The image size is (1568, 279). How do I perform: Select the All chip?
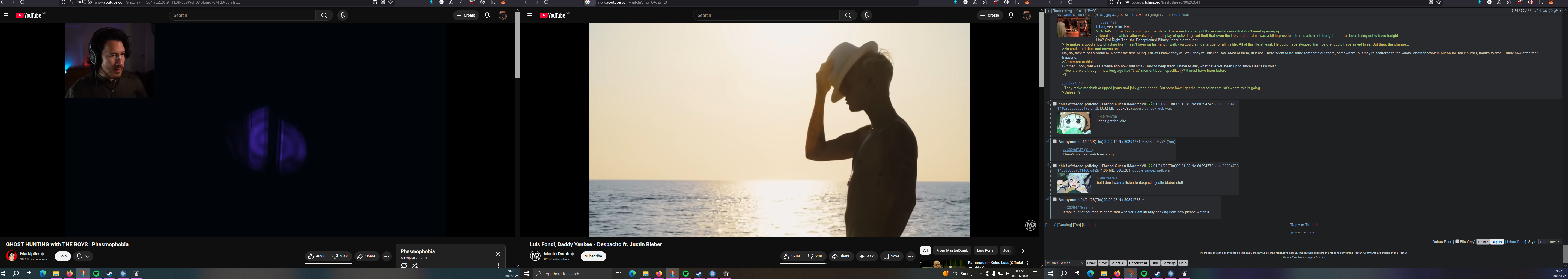(x=925, y=250)
